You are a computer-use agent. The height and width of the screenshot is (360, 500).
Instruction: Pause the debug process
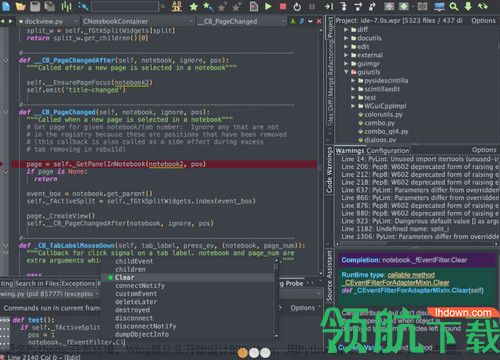[x=312, y=6]
